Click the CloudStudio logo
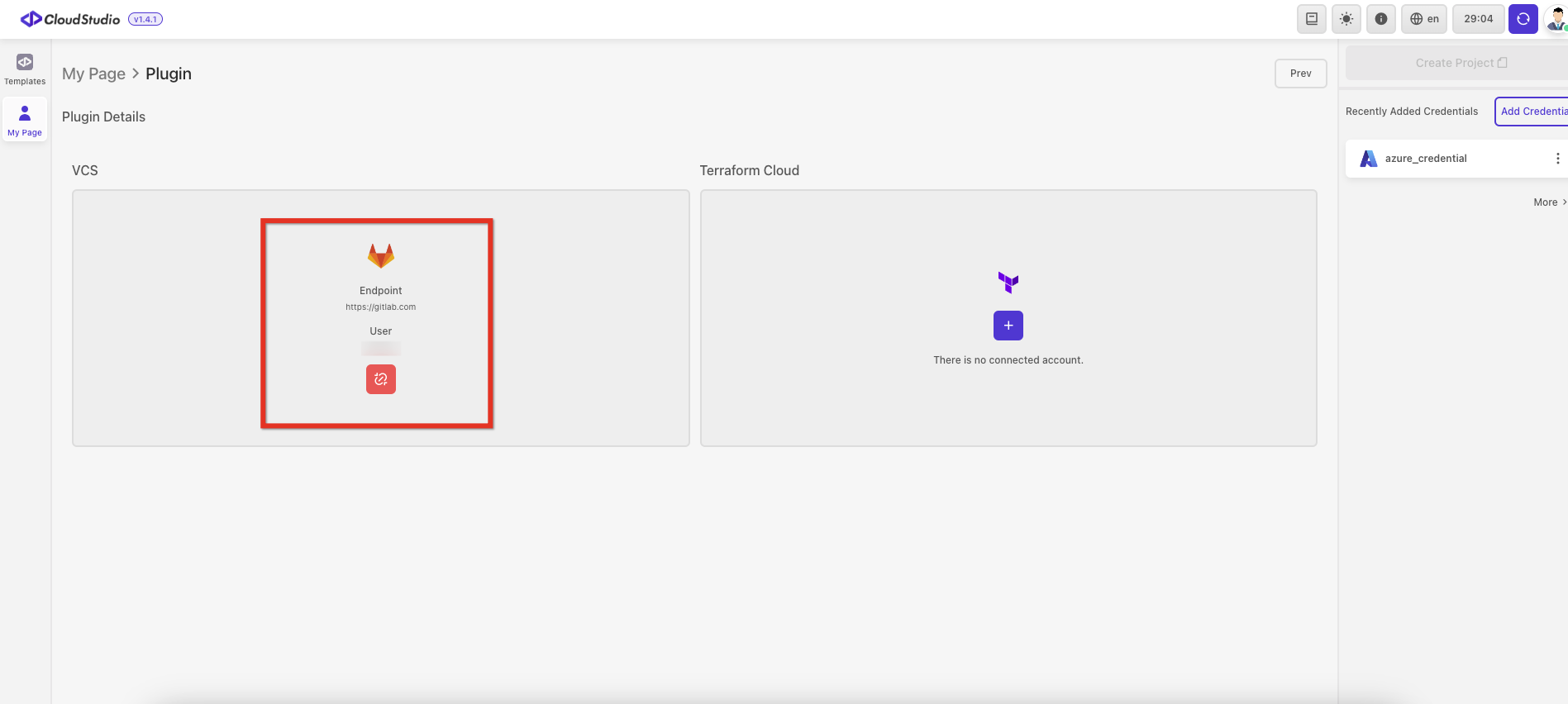 point(70,19)
